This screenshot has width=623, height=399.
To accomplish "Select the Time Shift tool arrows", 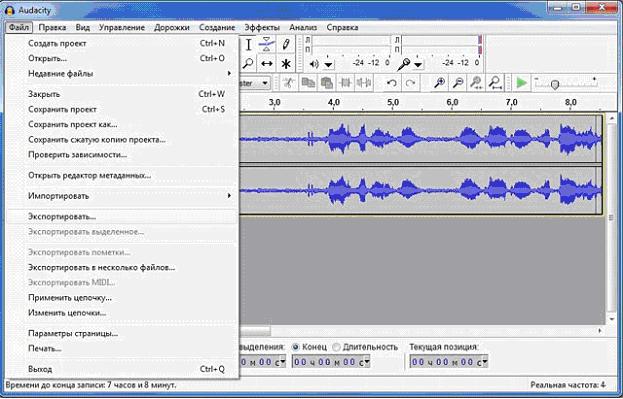I will click(x=267, y=64).
